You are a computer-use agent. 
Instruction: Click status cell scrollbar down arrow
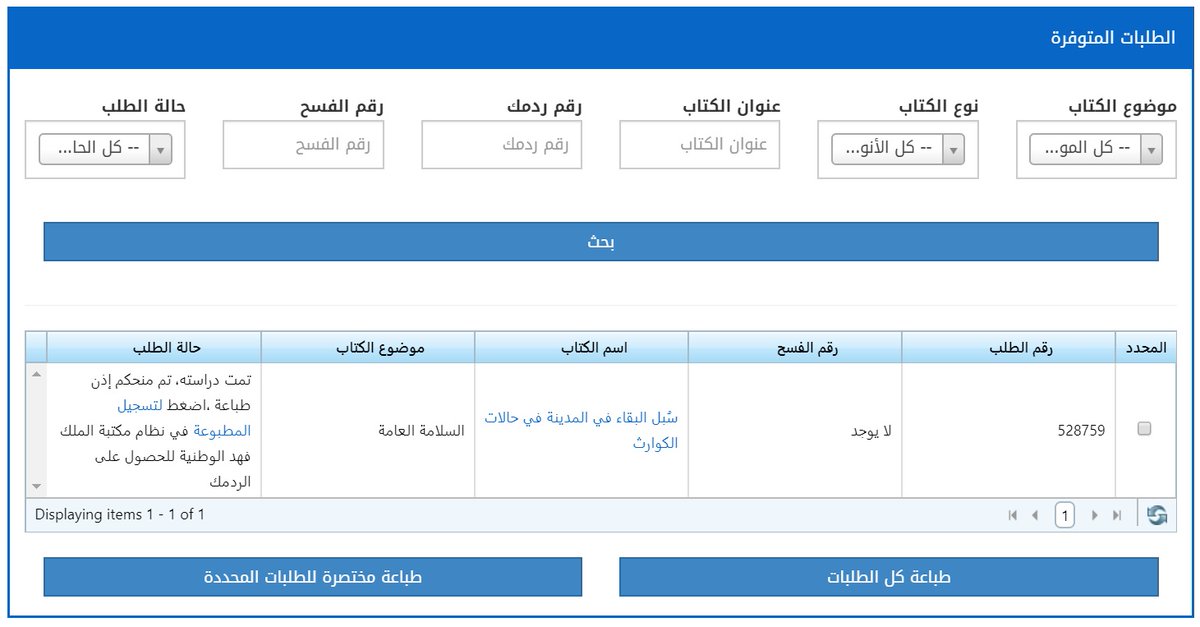(37, 486)
